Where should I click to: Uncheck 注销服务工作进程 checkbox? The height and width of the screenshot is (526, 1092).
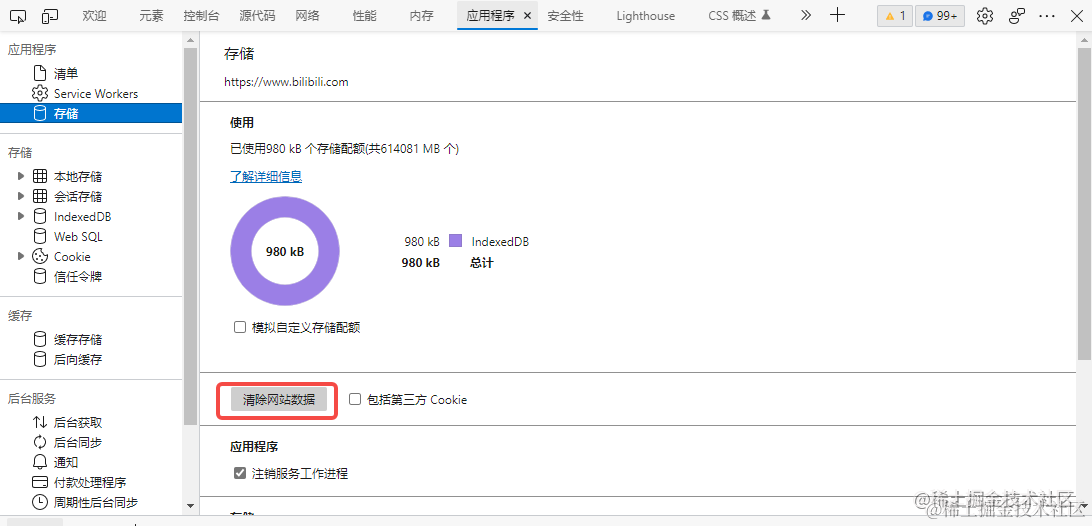240,474
